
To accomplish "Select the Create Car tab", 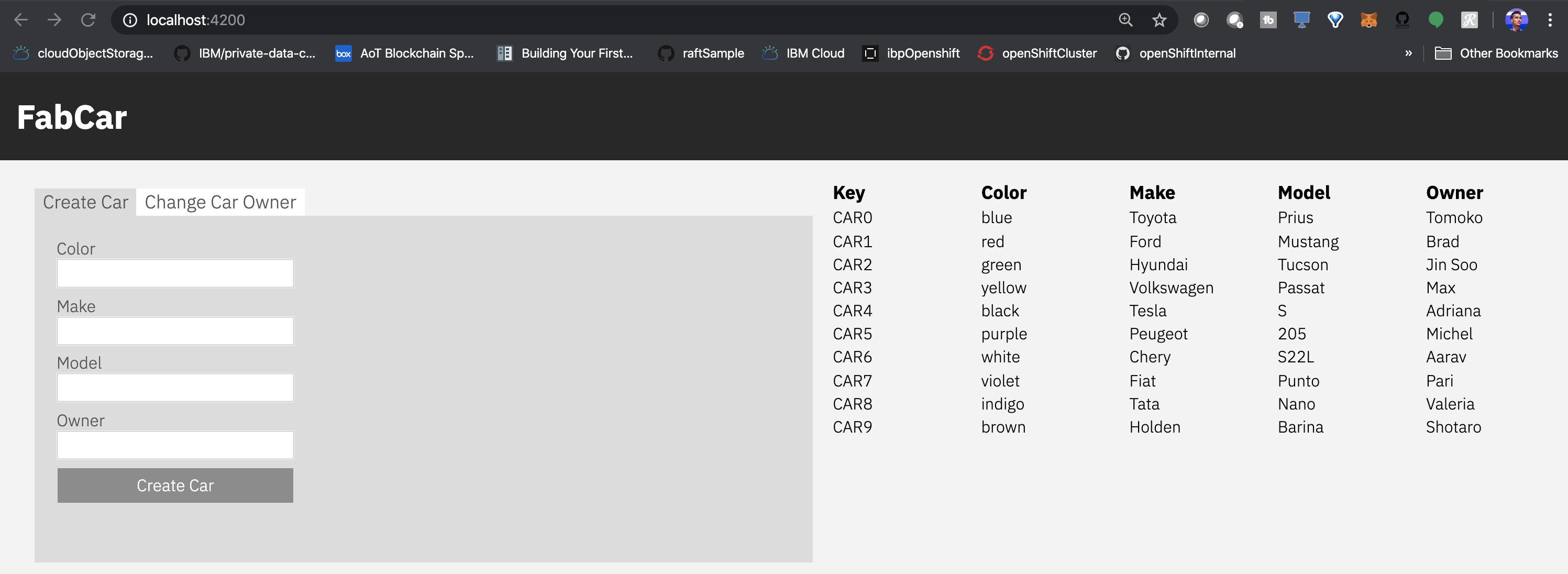I will point(85,202).
